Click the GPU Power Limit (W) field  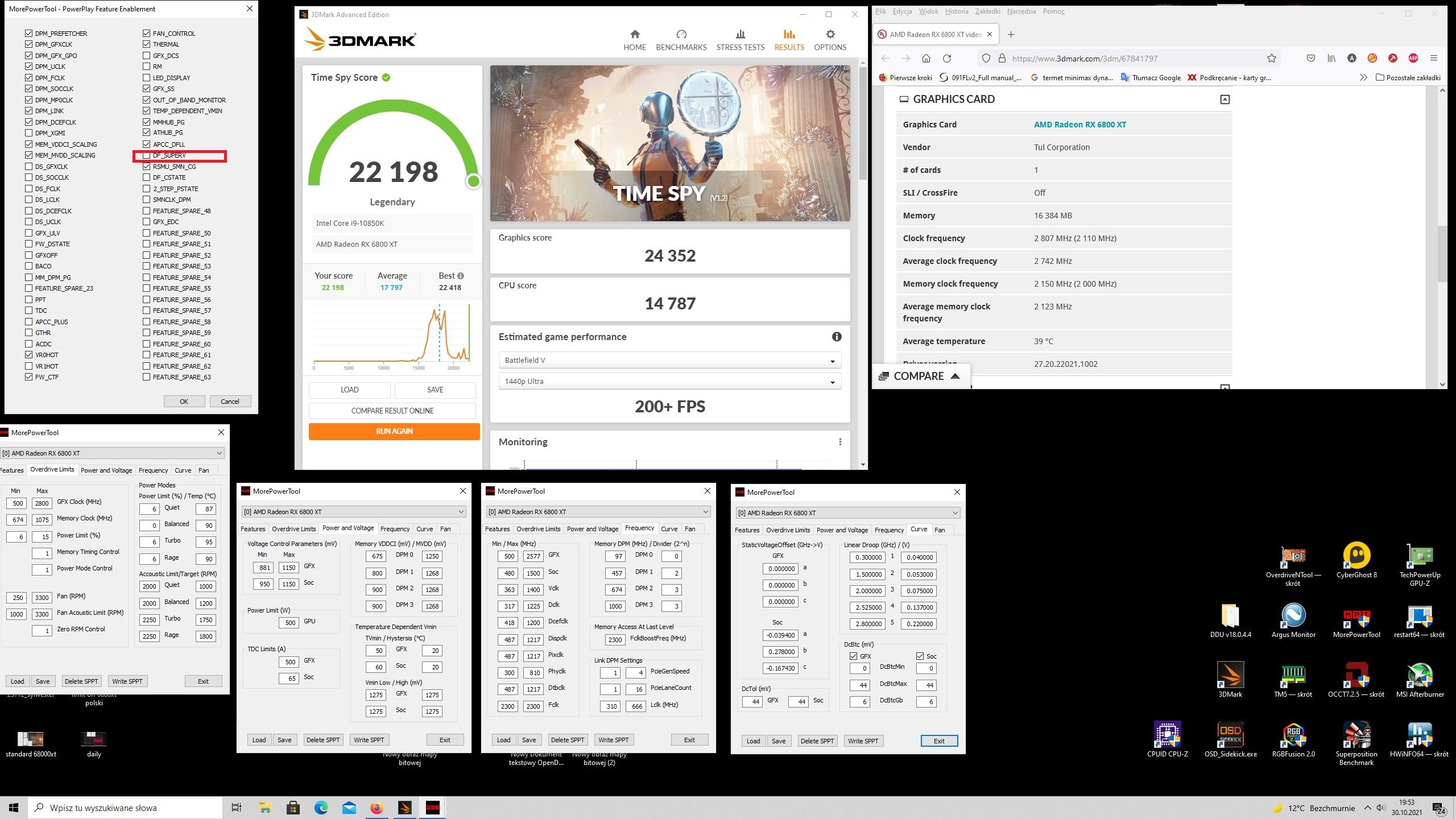[289, 623]
